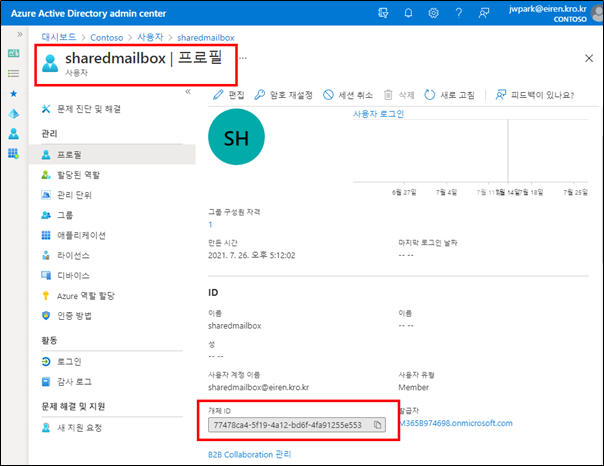604x466 pixels.
Task: Select sharedmailbox@eiren.kro.kr account name text
Action: 258,387
